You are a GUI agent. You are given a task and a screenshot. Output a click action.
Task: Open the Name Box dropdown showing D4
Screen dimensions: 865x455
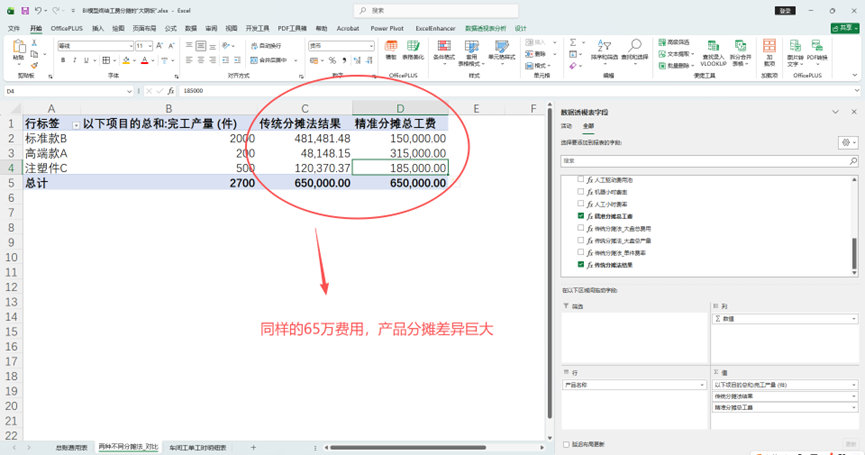pos(129,91)
